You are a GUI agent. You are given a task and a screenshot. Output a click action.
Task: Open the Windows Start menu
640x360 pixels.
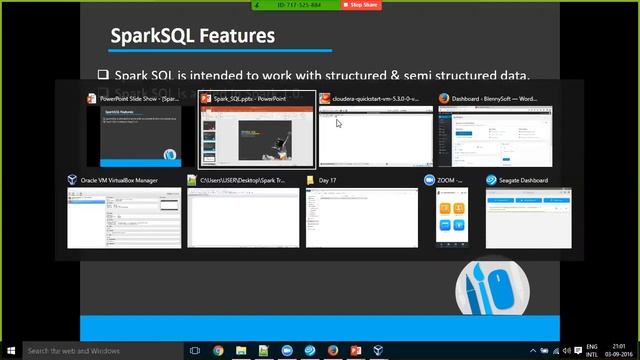11,351
